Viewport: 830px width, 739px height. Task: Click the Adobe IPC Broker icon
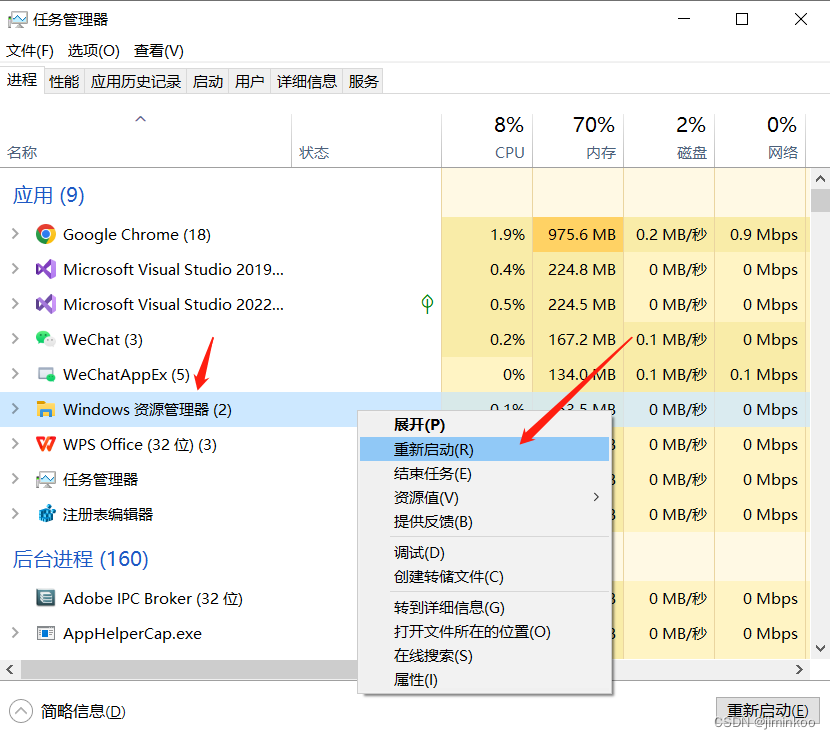click(46, 598)
